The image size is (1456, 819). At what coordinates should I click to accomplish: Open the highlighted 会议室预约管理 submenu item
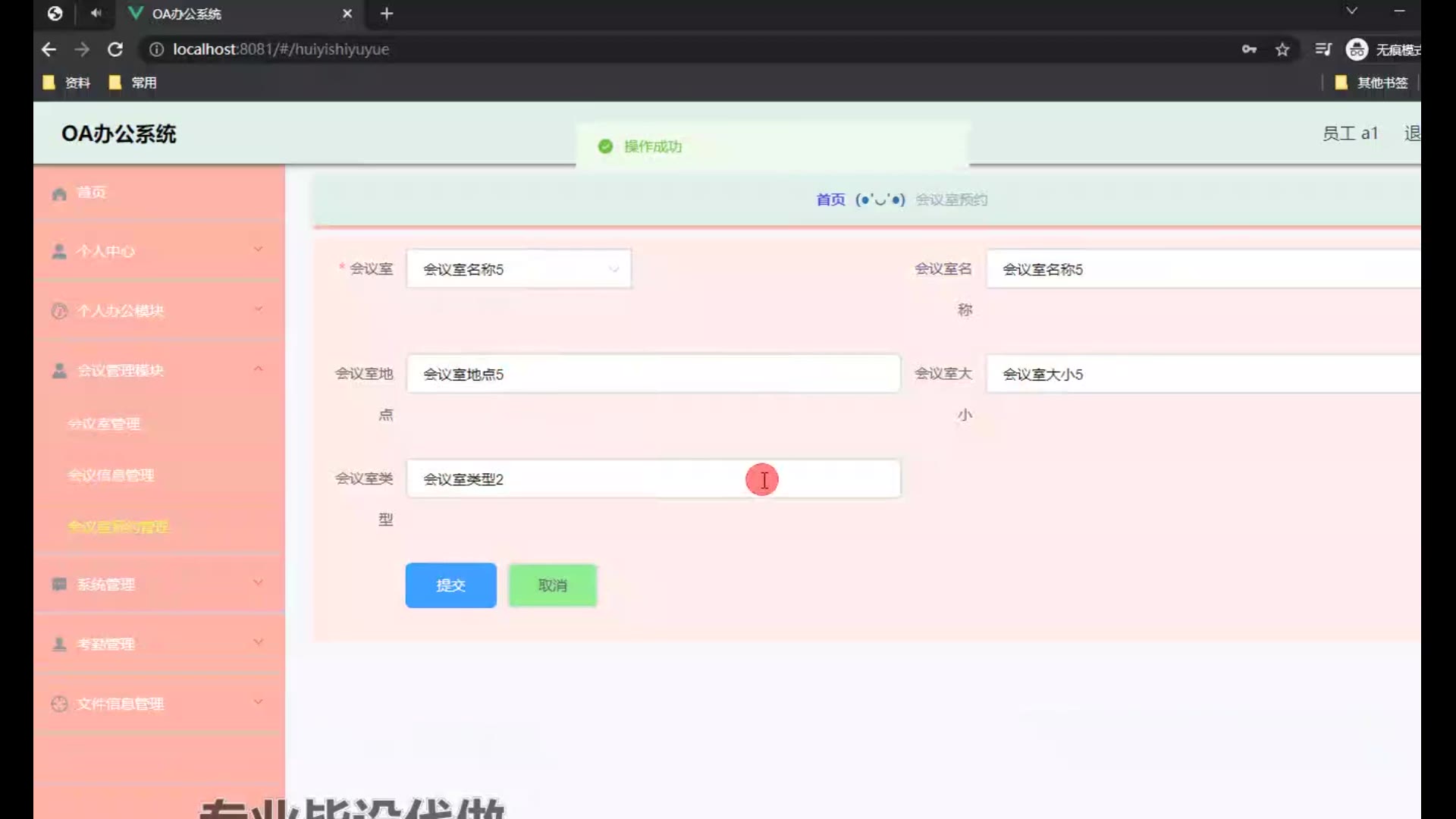coord(118,527)
